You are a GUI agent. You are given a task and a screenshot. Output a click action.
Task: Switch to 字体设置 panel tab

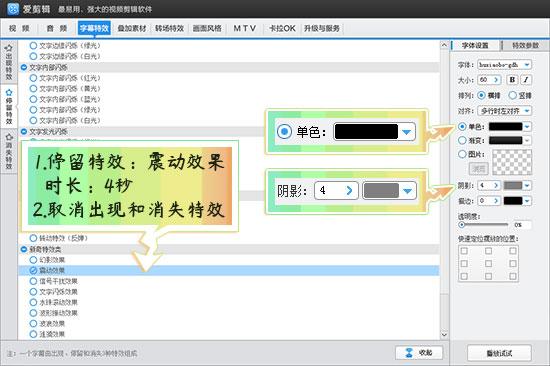[x=475, y=45]
